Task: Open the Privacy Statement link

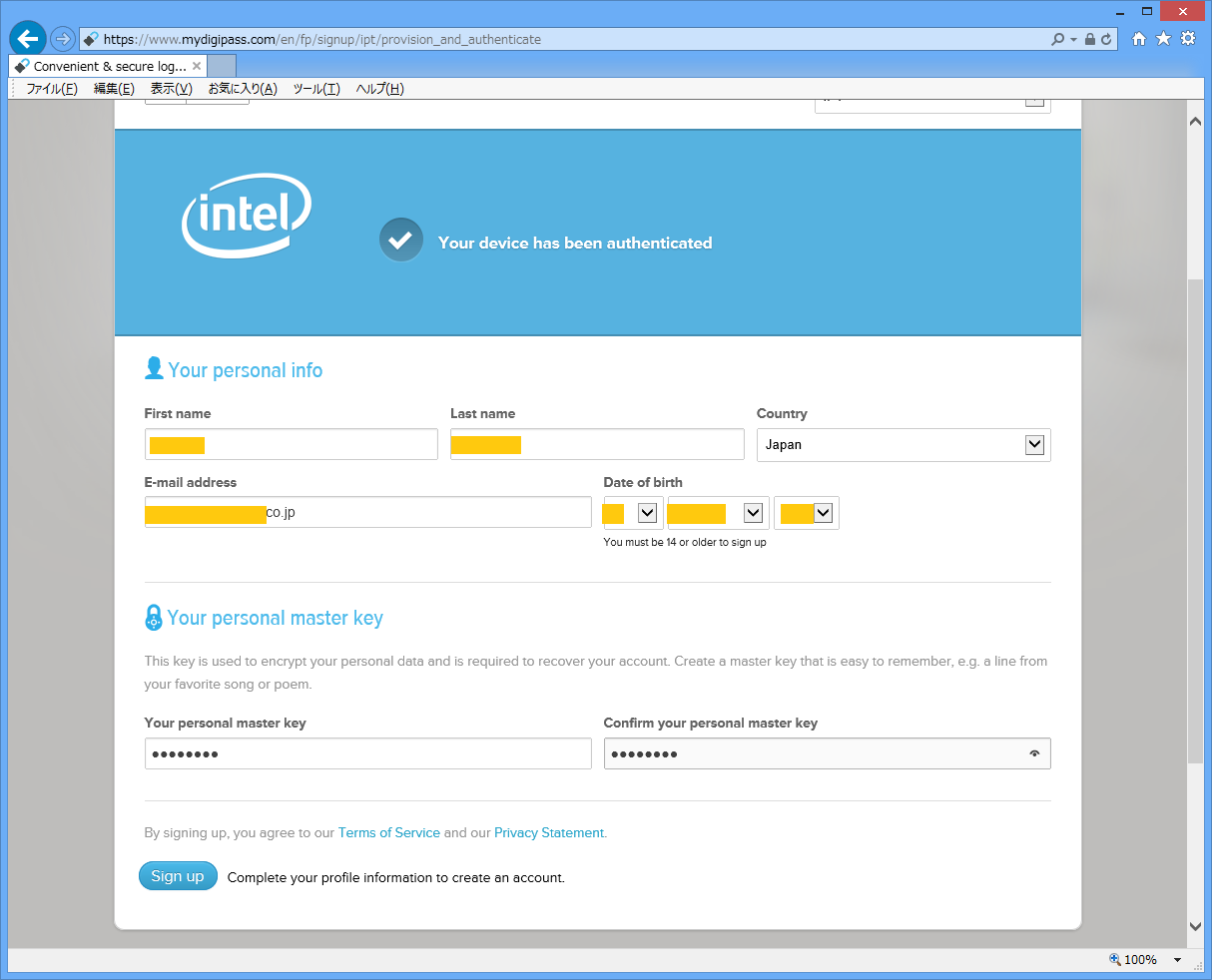Action: click(549, 832)
